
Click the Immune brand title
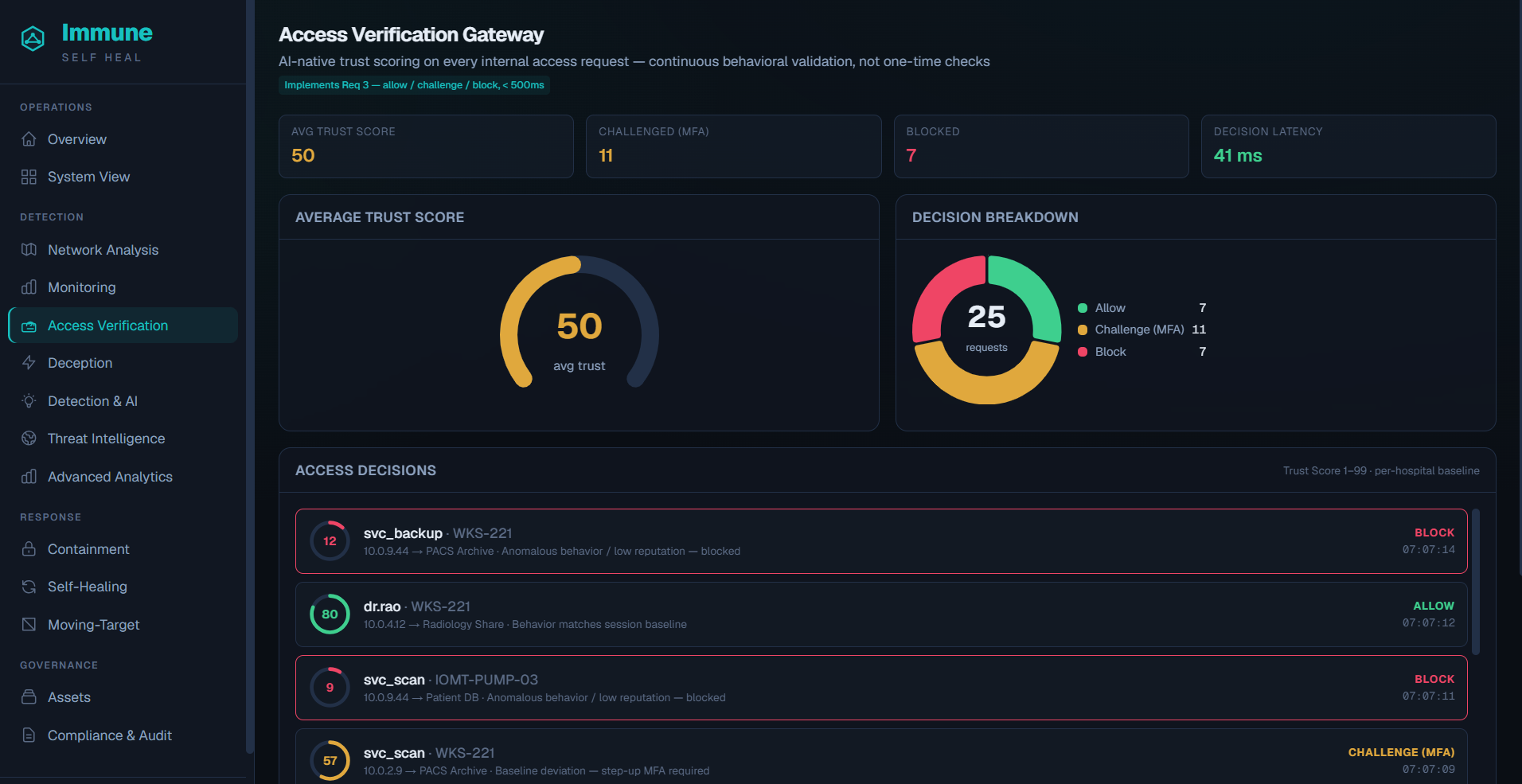click(x=107, y=33)
